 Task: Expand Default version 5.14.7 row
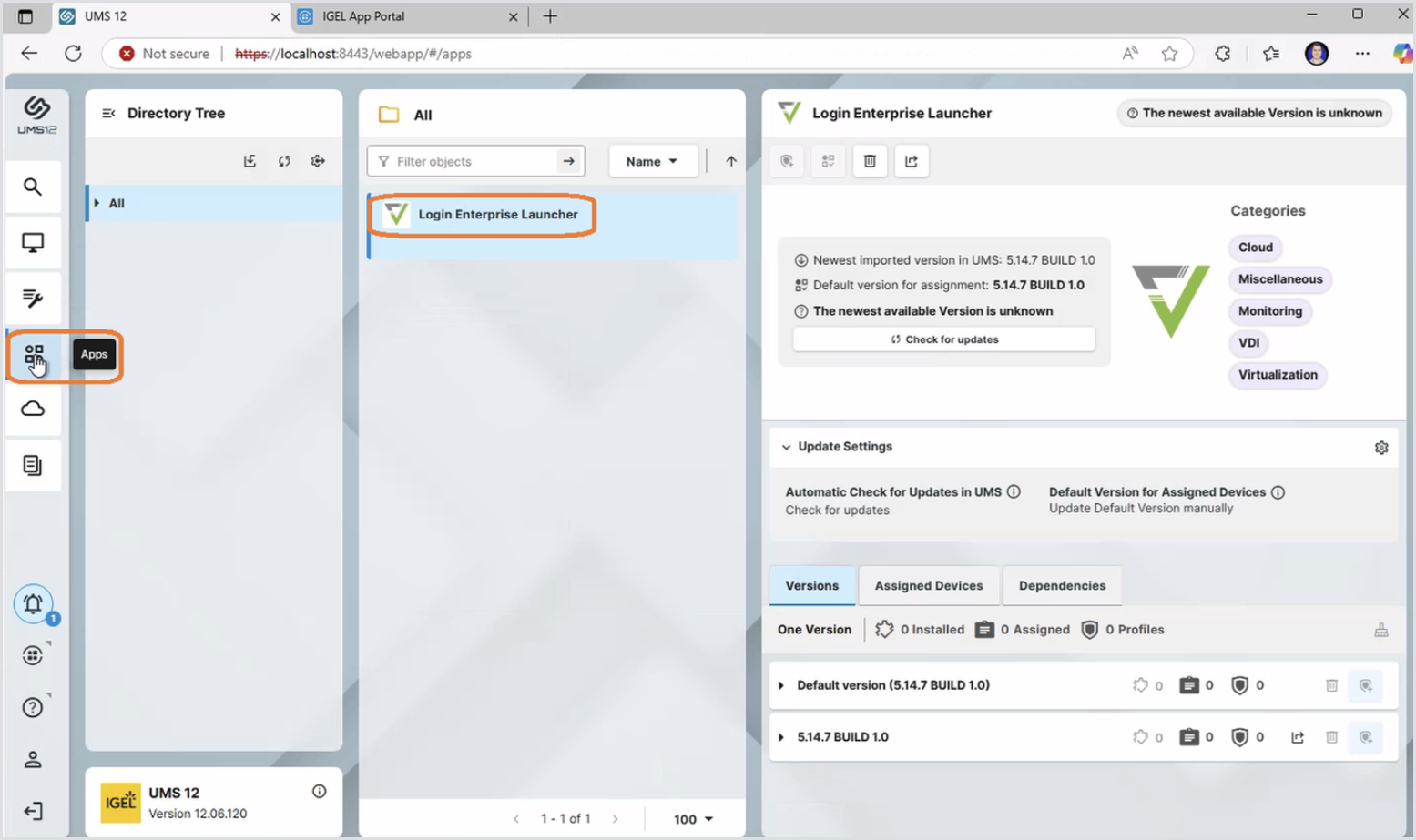pyautogui.click(x=781, y=685)
